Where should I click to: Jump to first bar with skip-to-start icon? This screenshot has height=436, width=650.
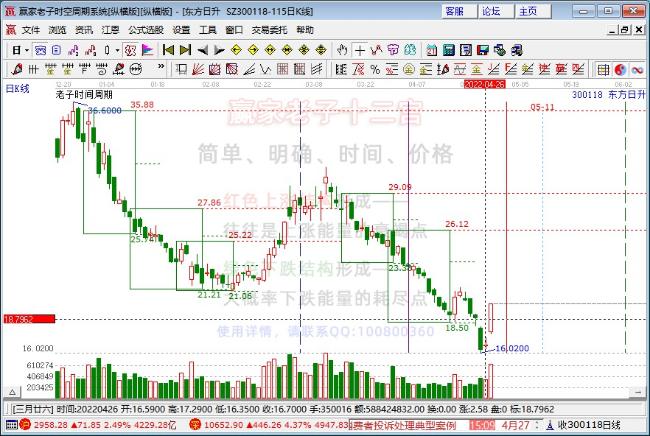169,50
